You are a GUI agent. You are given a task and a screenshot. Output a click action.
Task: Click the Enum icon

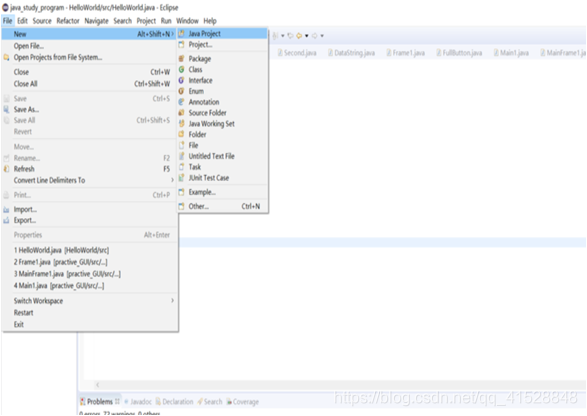coord(182,91)
